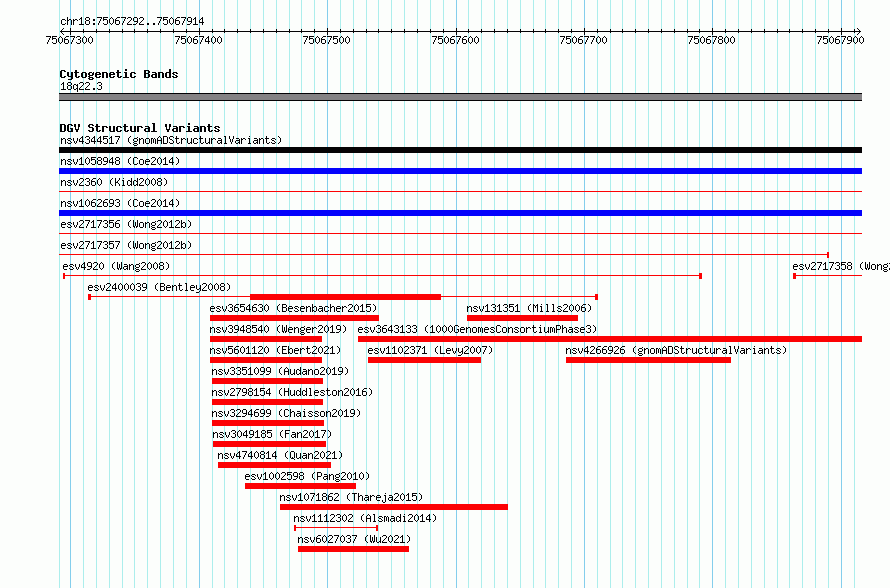Click the 18q22.3 band label
This screenshot has width=890, height=588.
click(81, 86)
